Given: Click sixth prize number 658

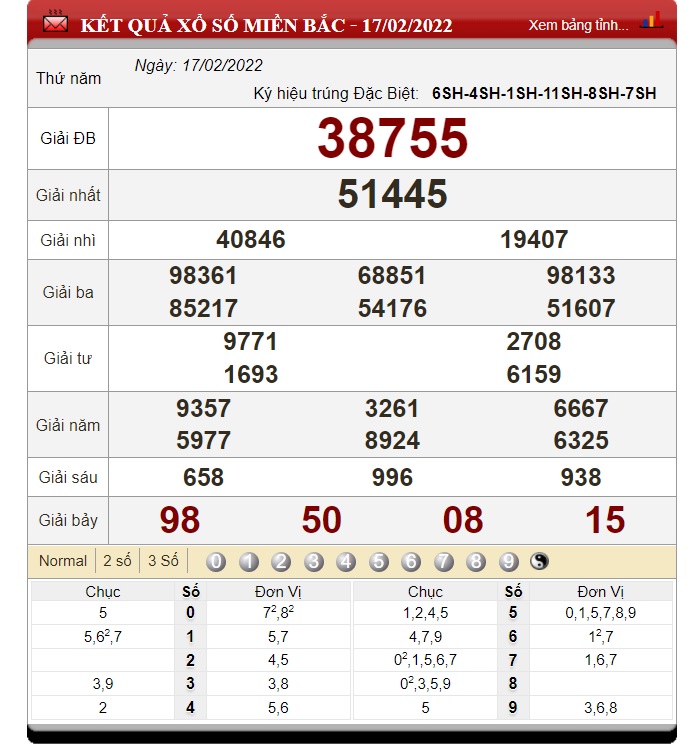Looking at the screenshot, I should [203, 478].
